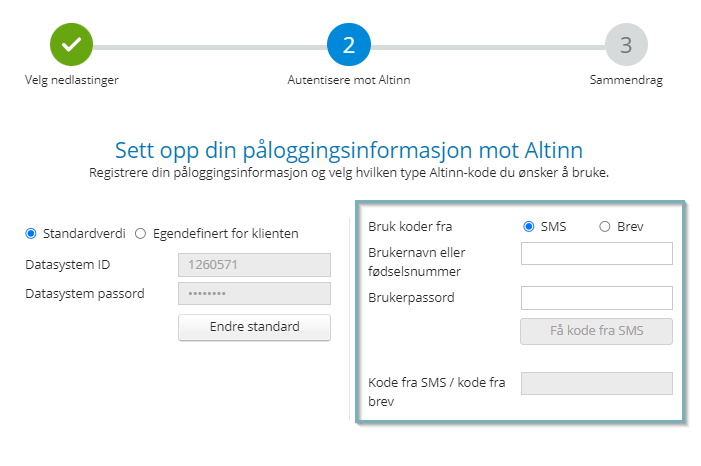Click the Sammendrag step label
The image size is (701, 466).
tap(626, 80)
